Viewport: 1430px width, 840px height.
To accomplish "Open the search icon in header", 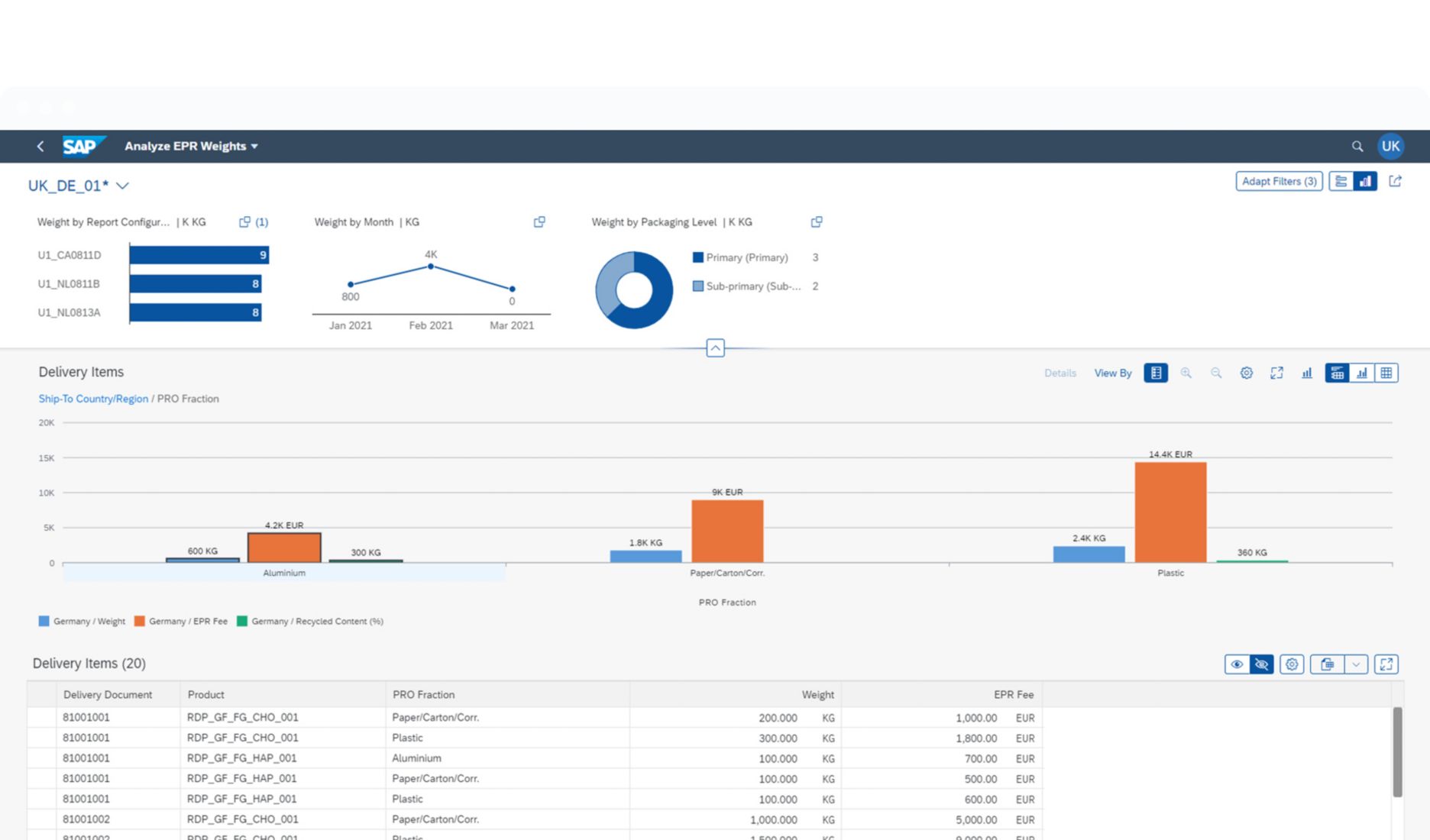I will pyautogui.click(x=1357, y=146).
